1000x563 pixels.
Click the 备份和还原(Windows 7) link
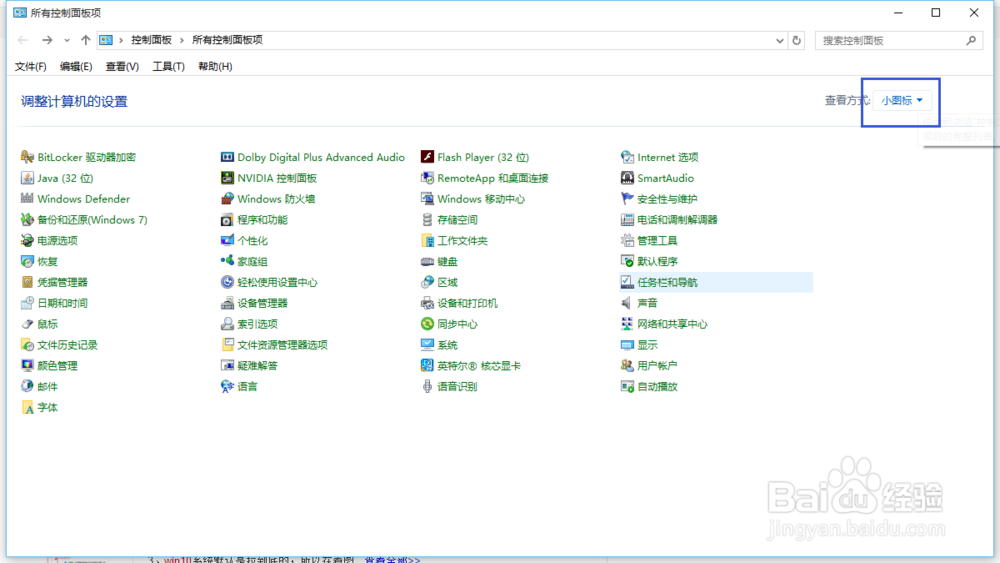point(92,220)
